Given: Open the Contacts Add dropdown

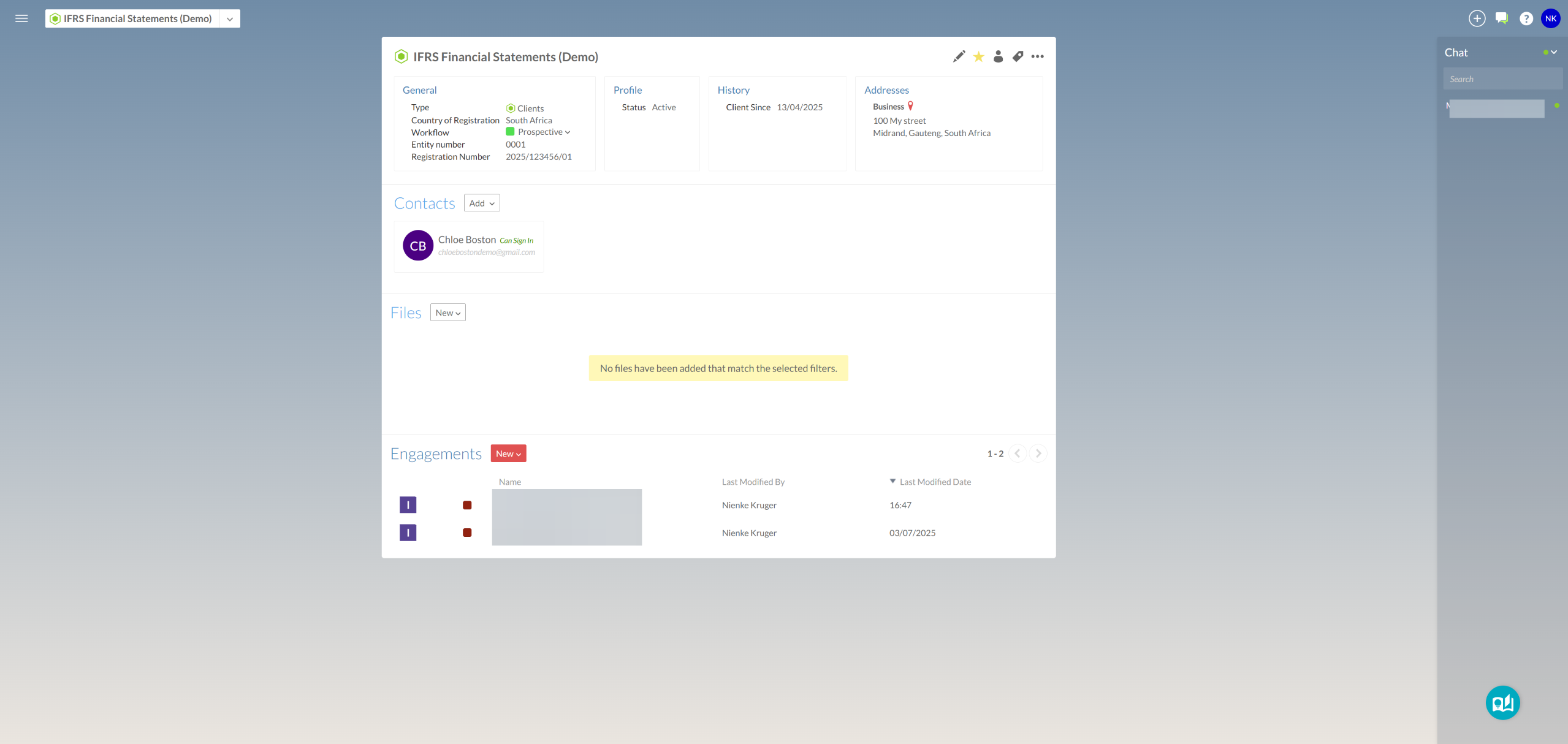Looking at the screenshot, I should tap(481, 203).
